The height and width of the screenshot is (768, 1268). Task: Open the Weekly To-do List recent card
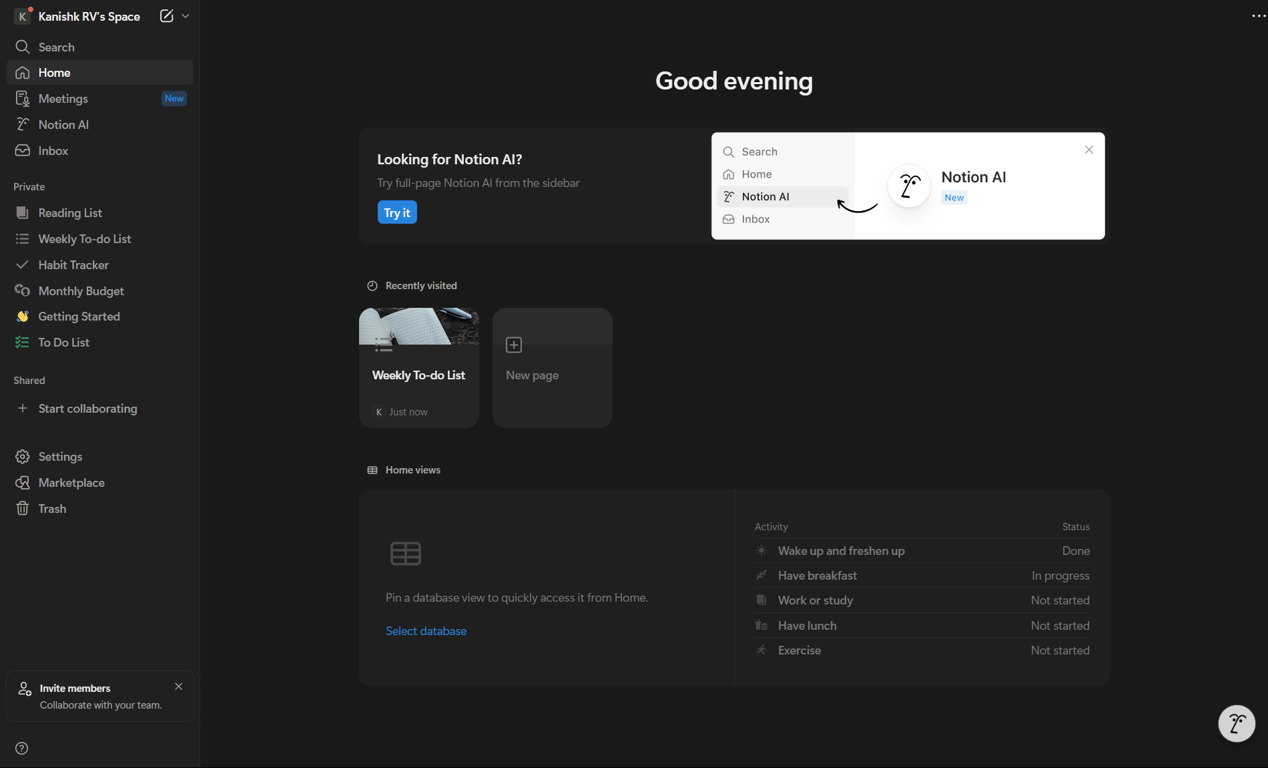point(419,368)
